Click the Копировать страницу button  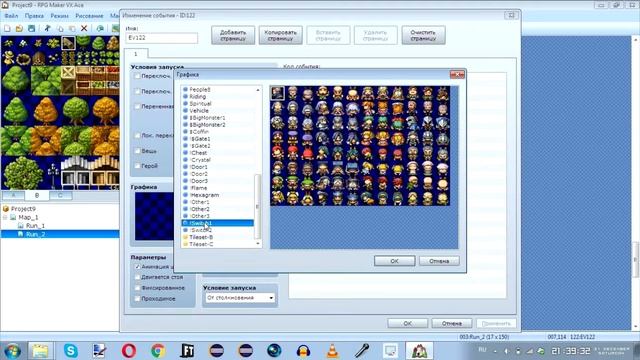point(280,35)
